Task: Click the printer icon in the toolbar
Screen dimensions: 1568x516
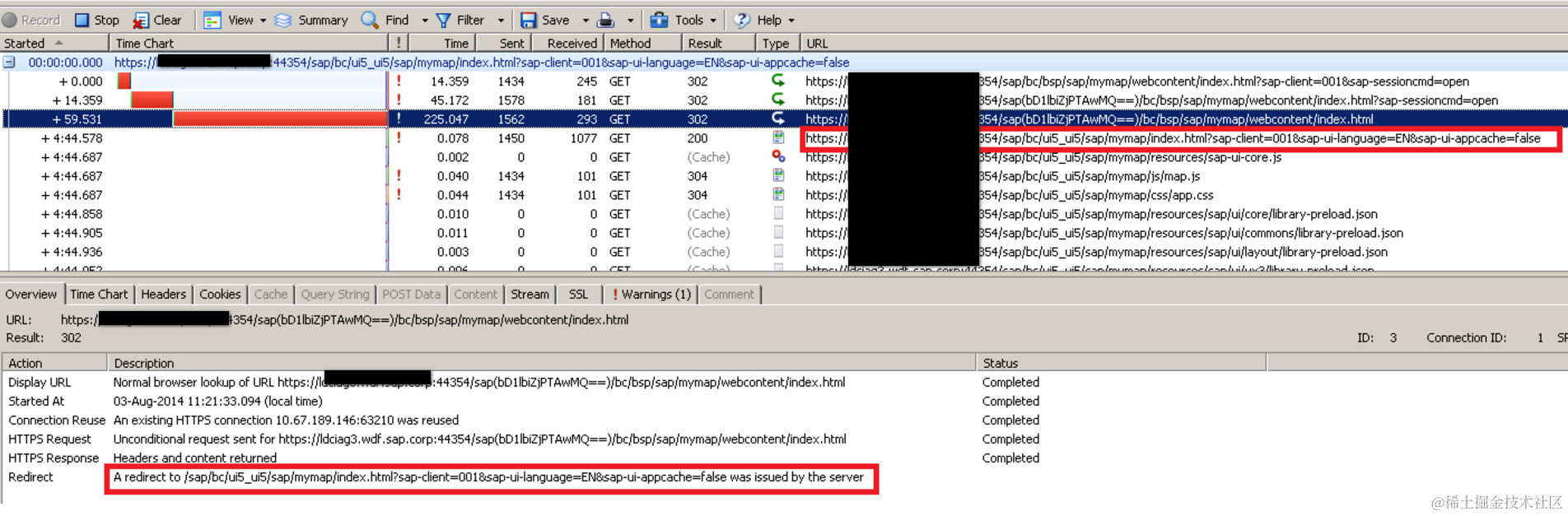Action: pos(606,20)
